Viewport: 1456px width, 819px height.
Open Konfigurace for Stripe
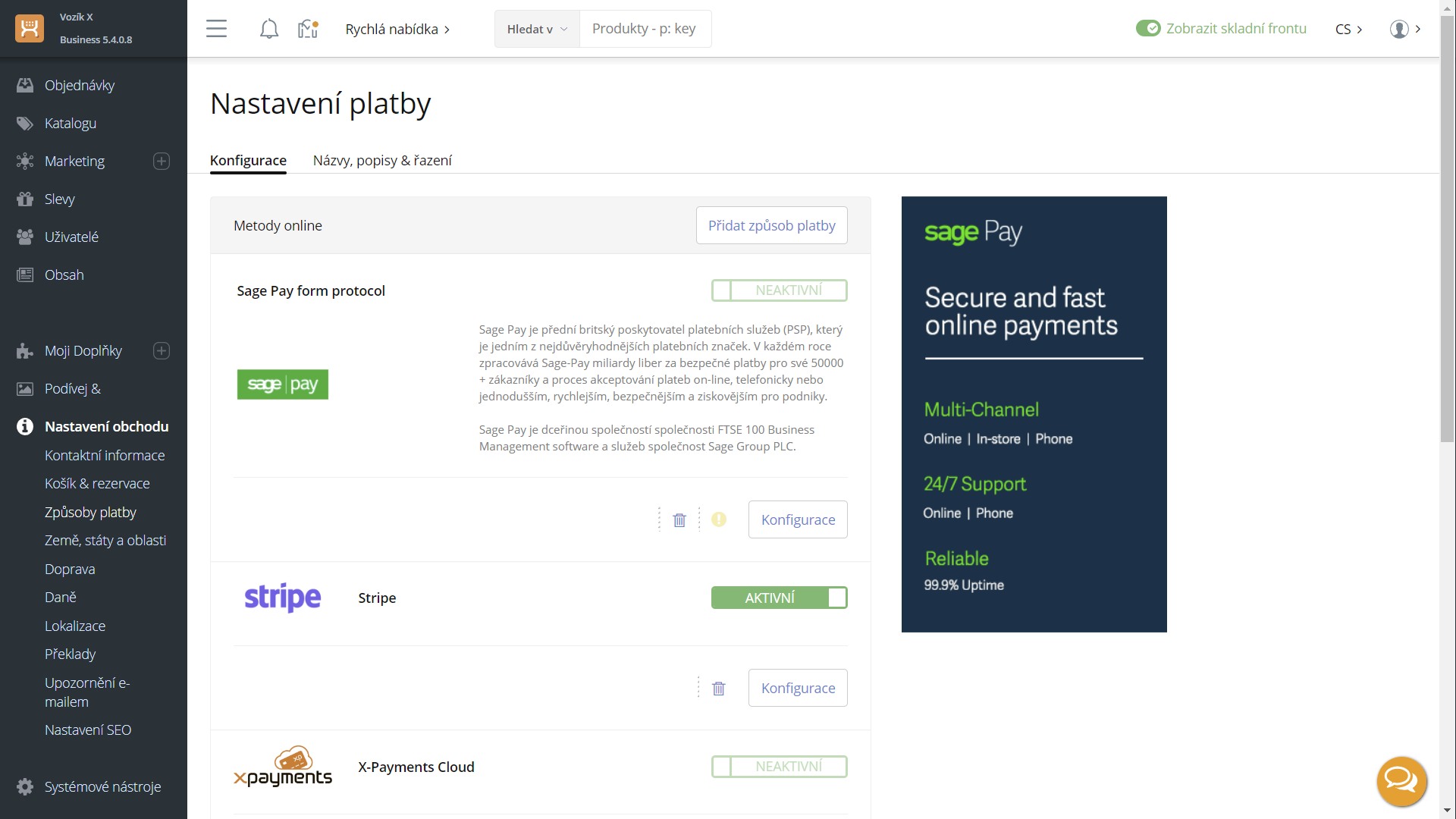click(798, 688)
